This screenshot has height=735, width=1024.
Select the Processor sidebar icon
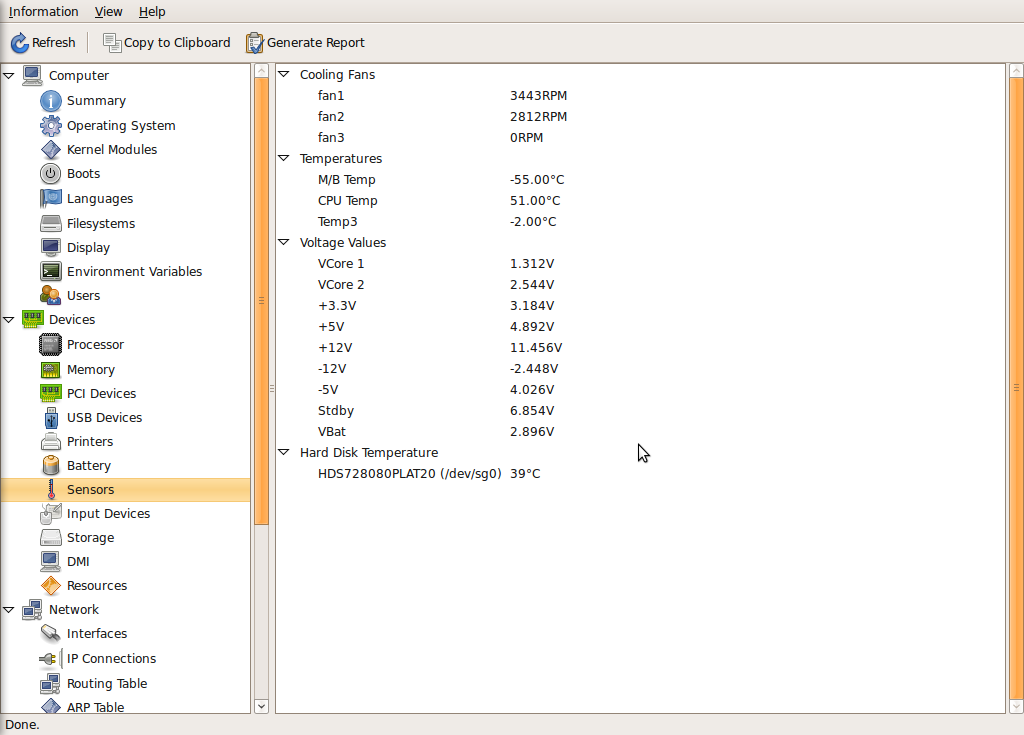[x=50, y=345]
